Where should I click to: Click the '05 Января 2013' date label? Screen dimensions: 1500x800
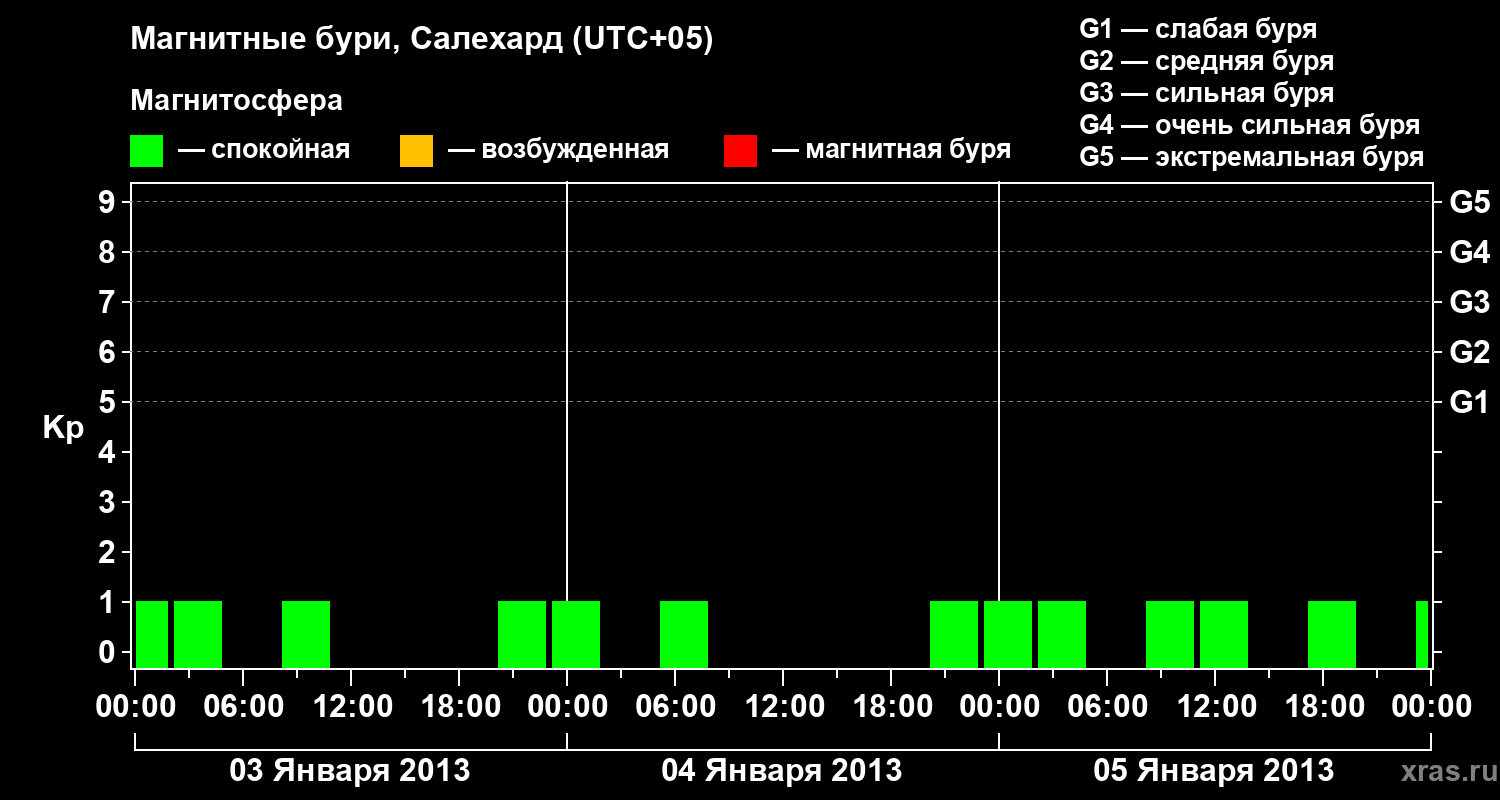[x=1214, y=770]
